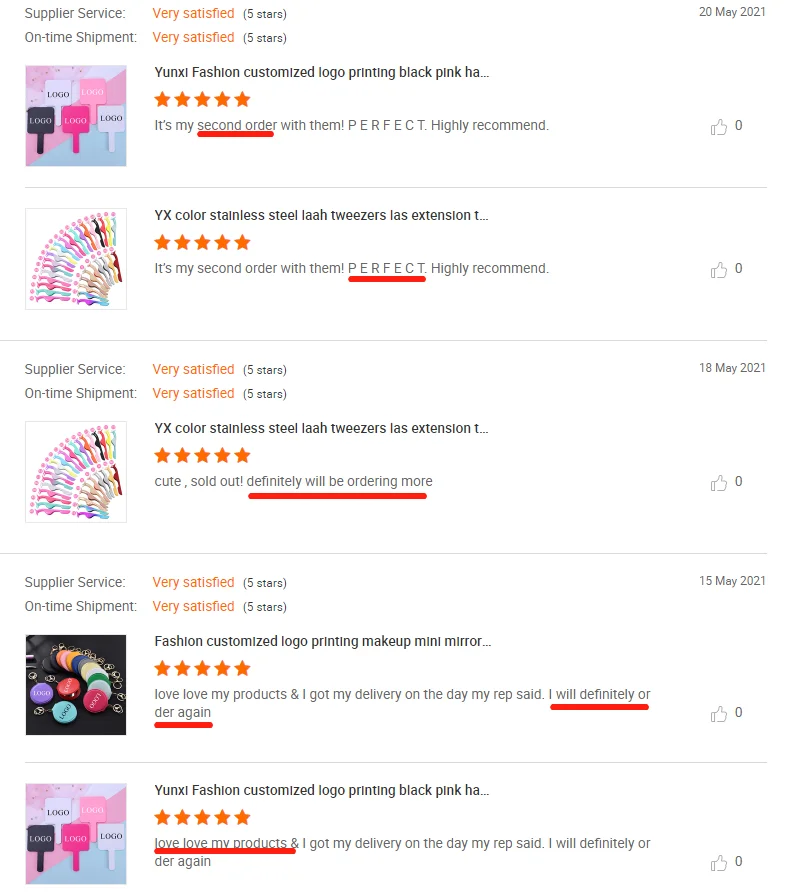
Task: Open bottom pink hand mirror thumbnail
Action: tap(76, 833)
